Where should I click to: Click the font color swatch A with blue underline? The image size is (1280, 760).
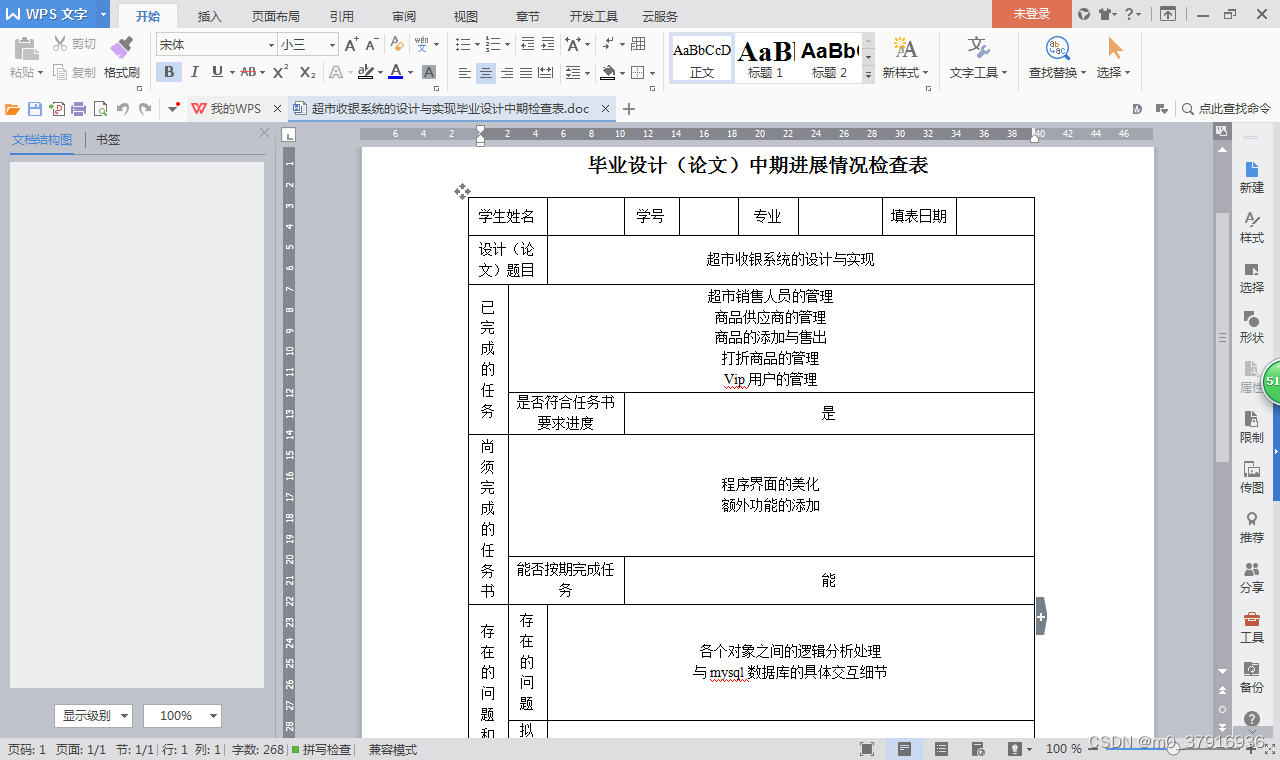(x=398, y=72)
